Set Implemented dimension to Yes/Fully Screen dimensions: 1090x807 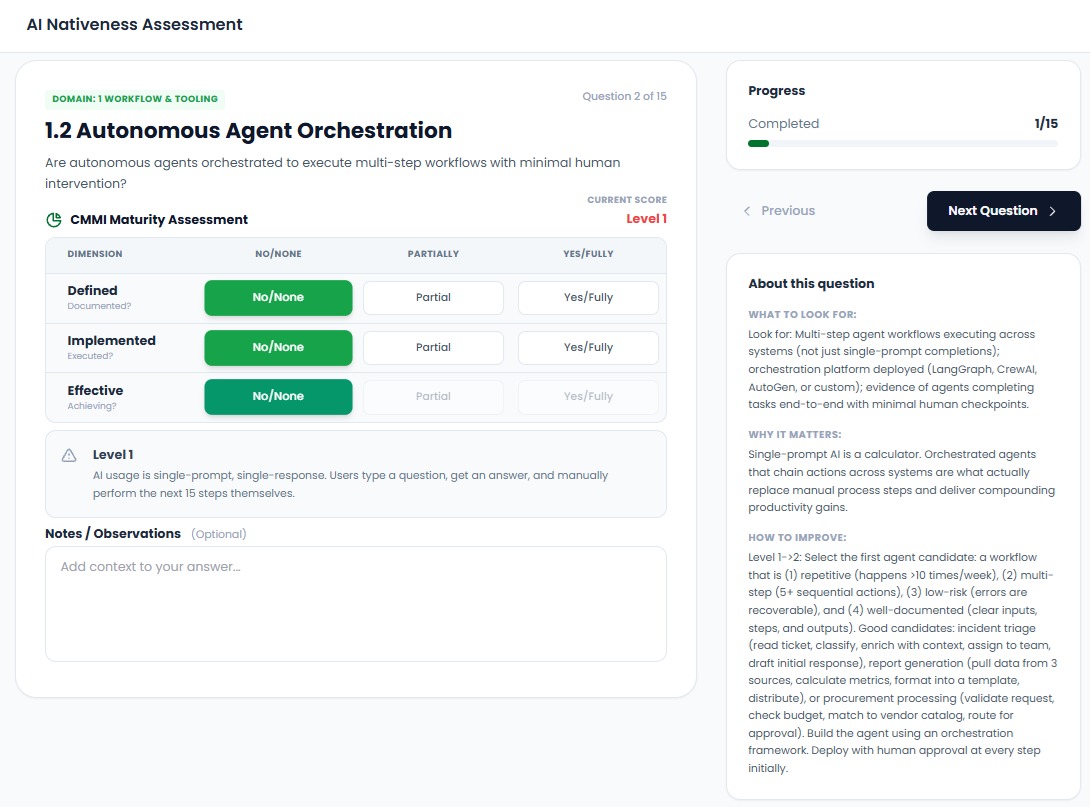coord(588,348)
